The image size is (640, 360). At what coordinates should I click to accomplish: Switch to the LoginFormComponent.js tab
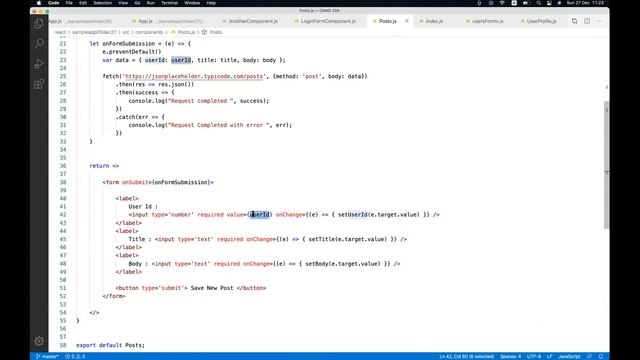[x=325, y=21]
